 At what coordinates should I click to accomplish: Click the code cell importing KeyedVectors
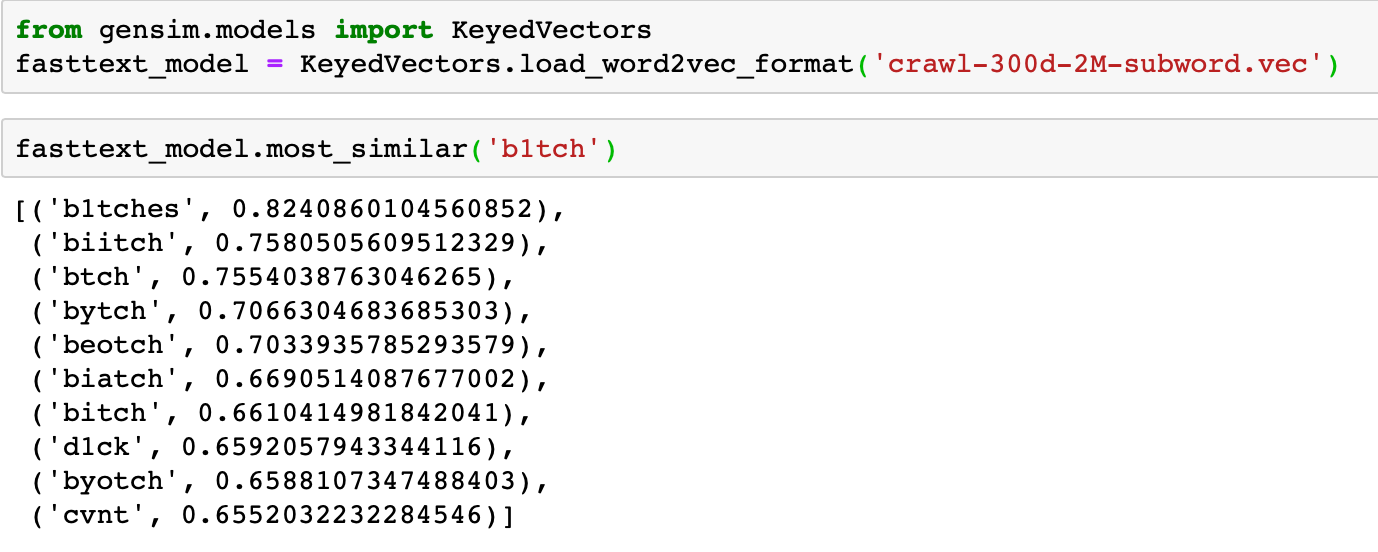point(689,47)
